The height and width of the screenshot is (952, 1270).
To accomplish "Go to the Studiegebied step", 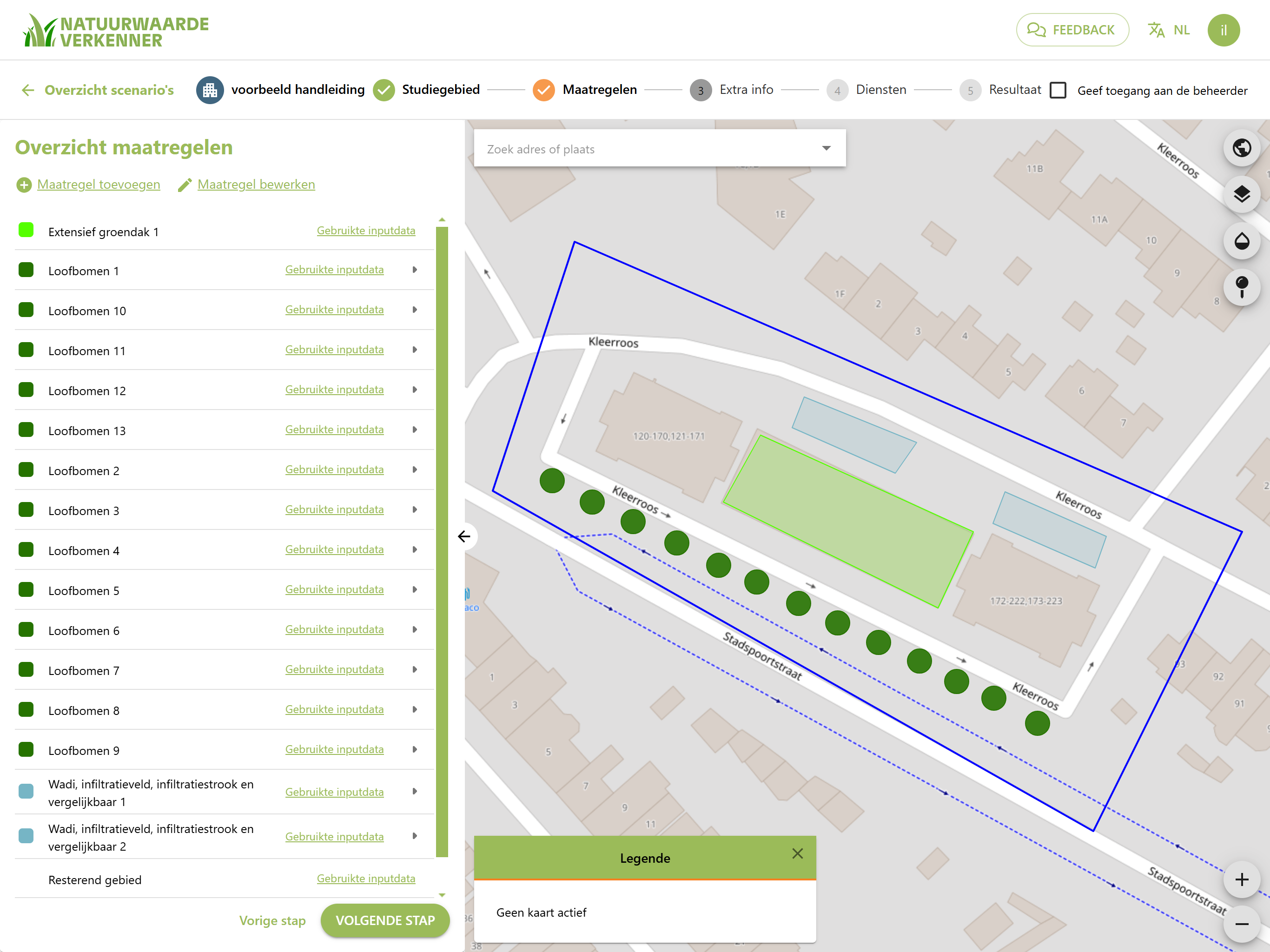I will (x=440, y=90).
